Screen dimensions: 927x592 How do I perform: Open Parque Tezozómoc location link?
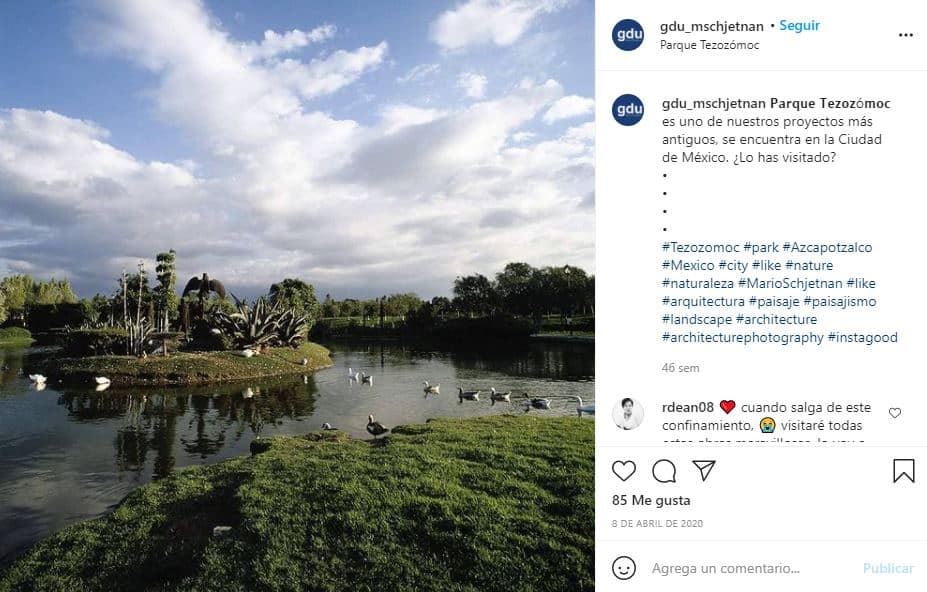pos(709,45)
